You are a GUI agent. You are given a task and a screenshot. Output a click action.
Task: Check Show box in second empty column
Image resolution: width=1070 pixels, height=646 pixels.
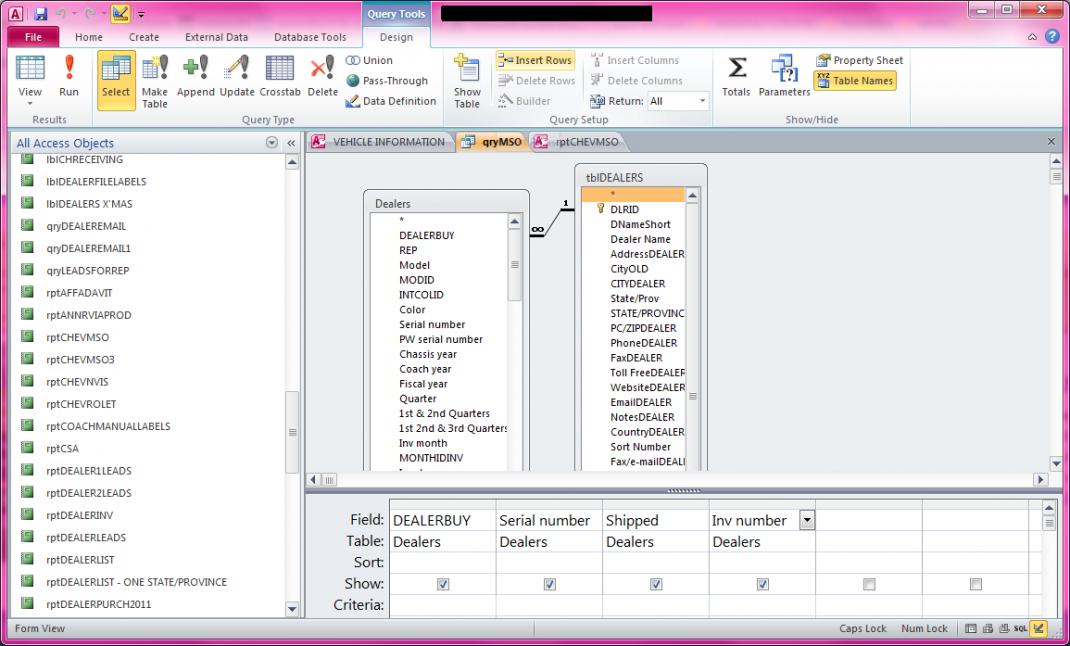point(975,584)
